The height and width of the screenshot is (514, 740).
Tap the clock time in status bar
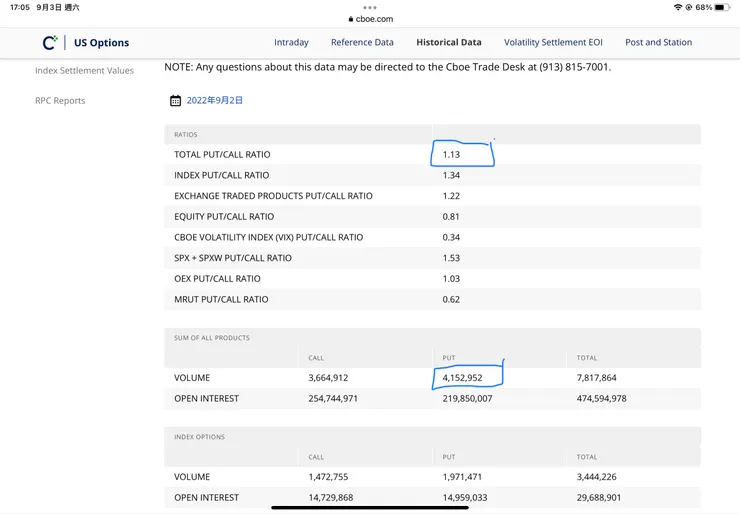click(x=19, y=7)
